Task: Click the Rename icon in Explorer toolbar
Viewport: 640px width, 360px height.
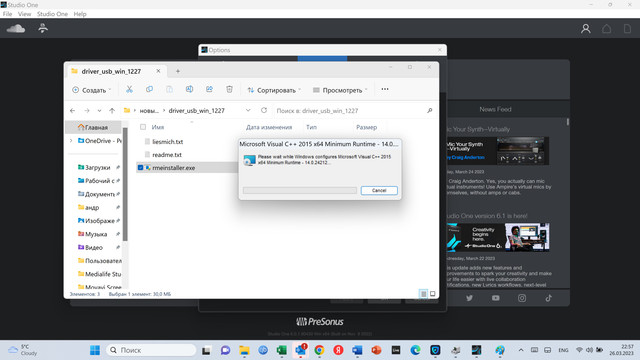Action: coord(189,89)
